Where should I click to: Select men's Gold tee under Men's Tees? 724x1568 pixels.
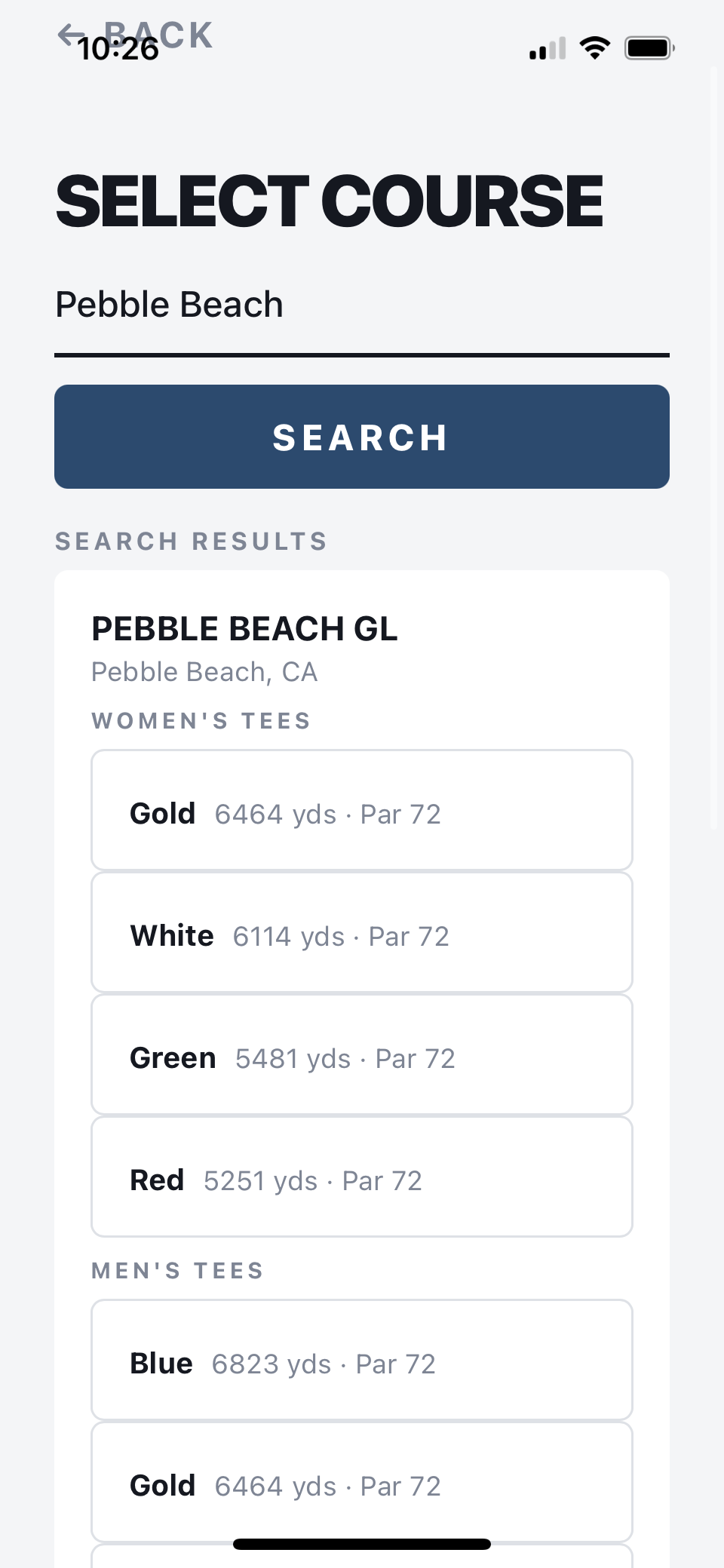(x=362, y=1482)
